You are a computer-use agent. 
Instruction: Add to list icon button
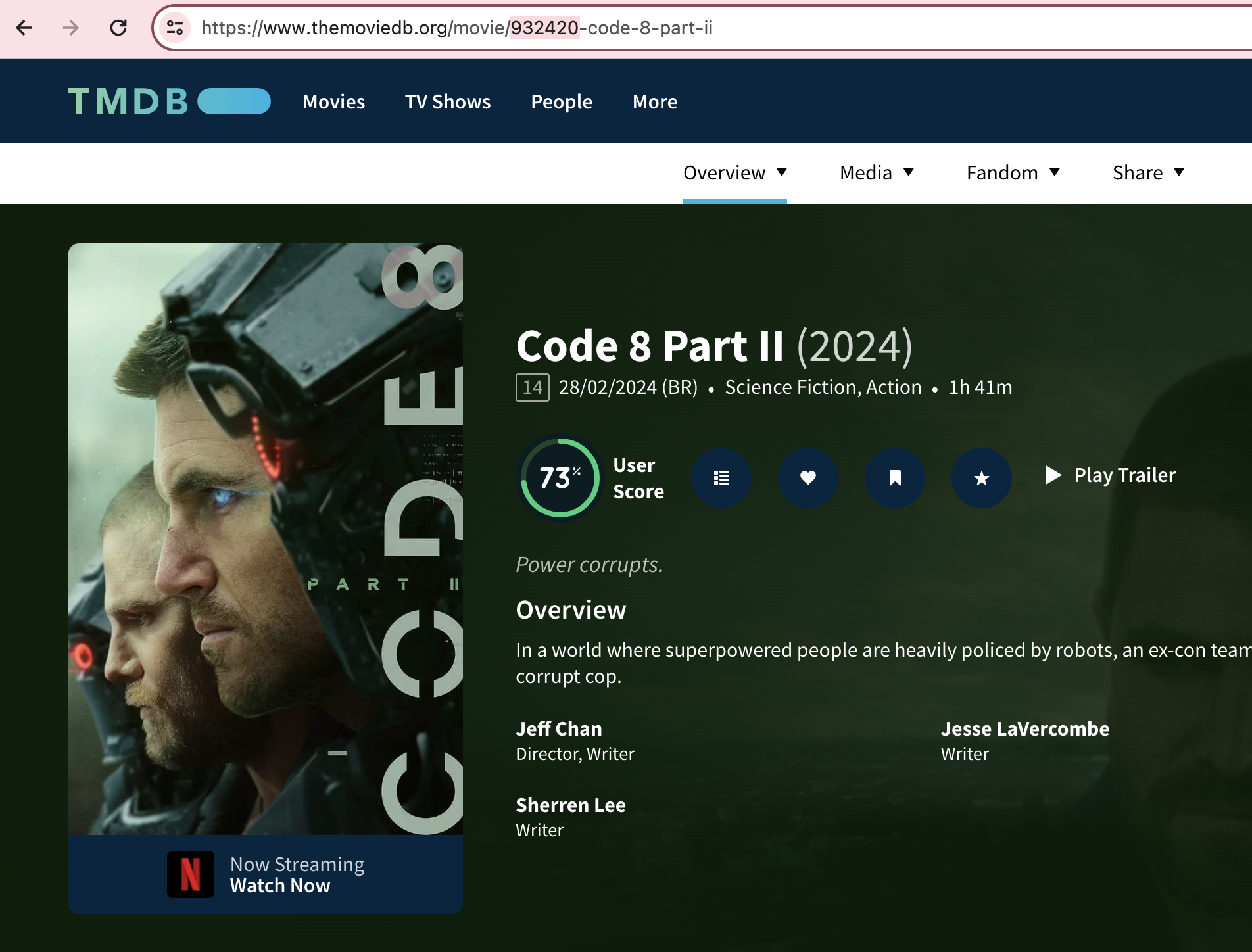point(721,478)
